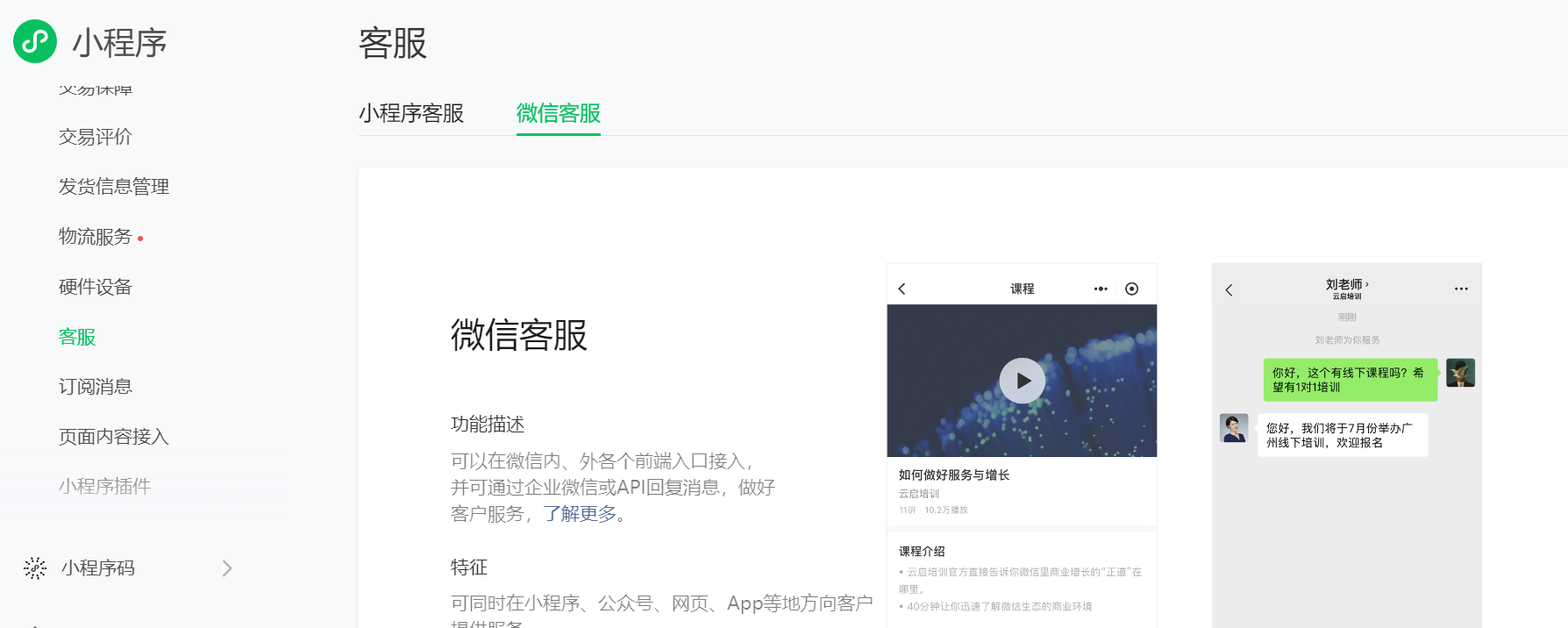This screenshot has width=1568, height=628.
Task: Open 订阅消息 sidebar item
Action: pyautogui.click(x=96, y=387)
